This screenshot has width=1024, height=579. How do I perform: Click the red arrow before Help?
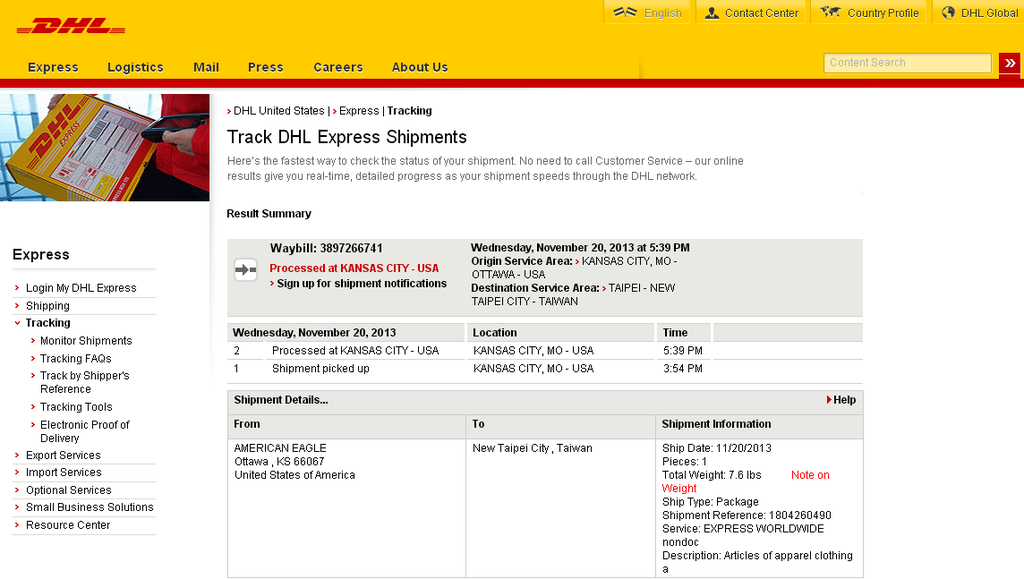[829, 400]
